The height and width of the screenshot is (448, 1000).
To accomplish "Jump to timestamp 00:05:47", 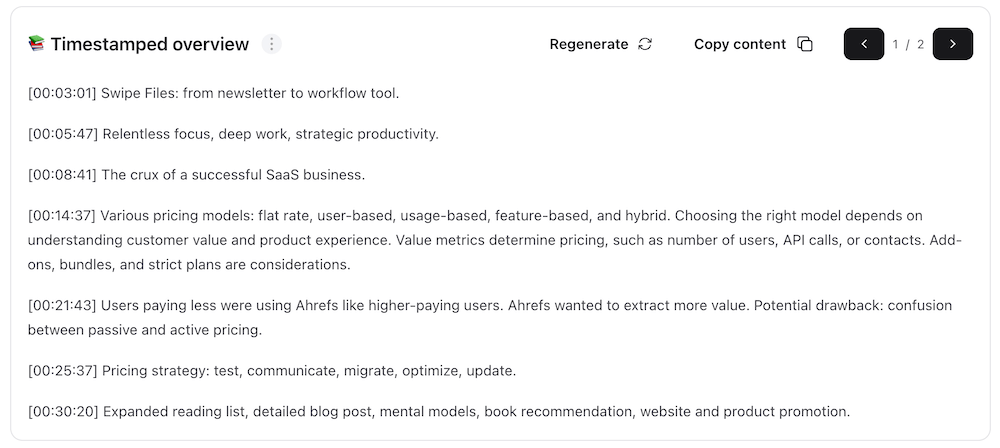I will (62, 133).
